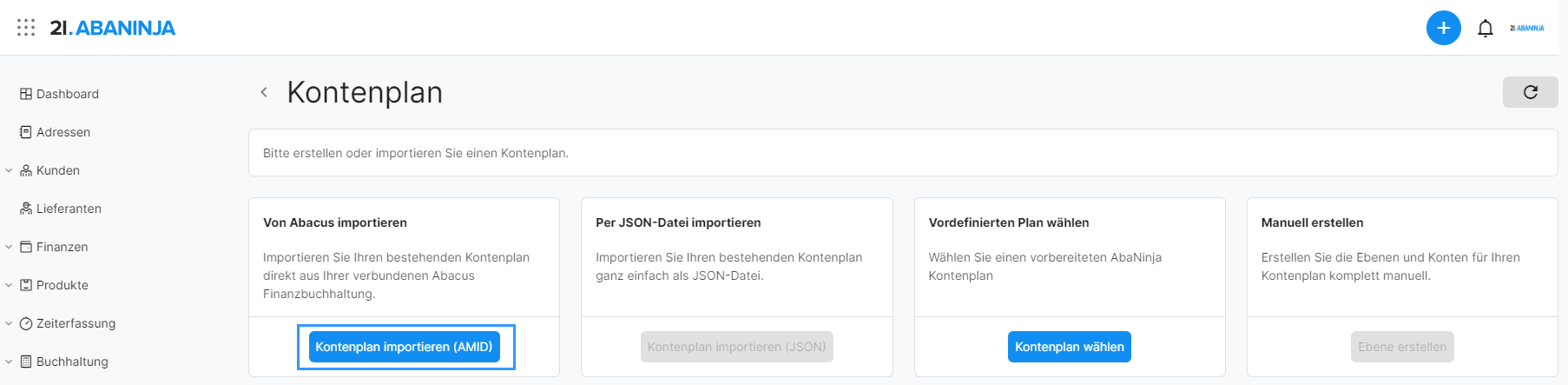Open the app grid launcher menu
The width and height of the screenshot is (1568, 385).
(26, 28)
